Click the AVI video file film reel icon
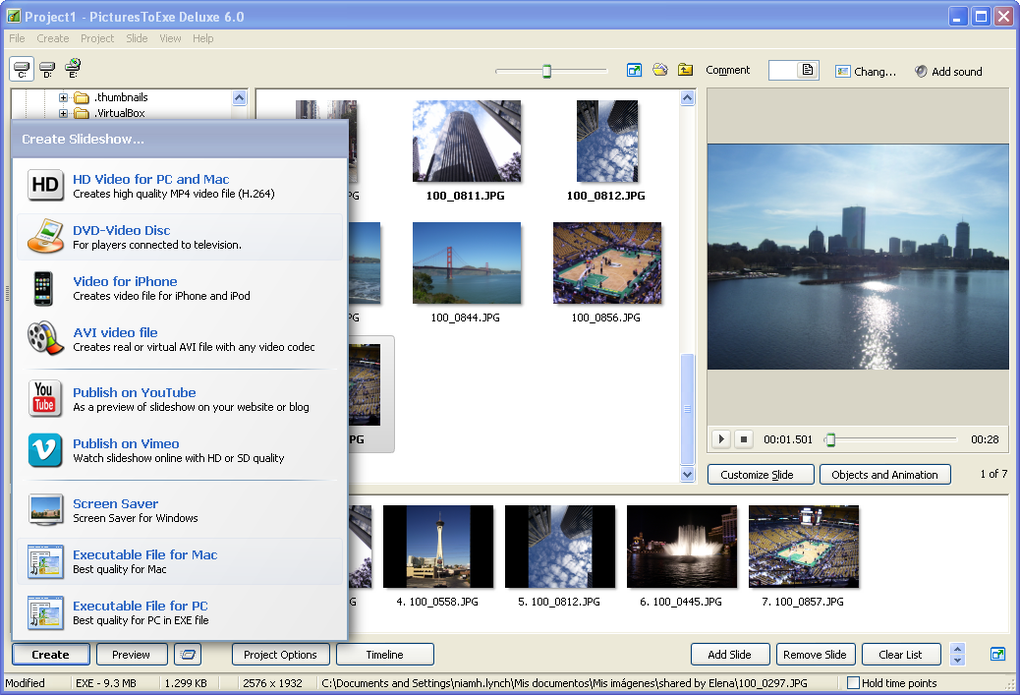Image resolution: width=1020 pixels, height=695 pixels. 46,338
